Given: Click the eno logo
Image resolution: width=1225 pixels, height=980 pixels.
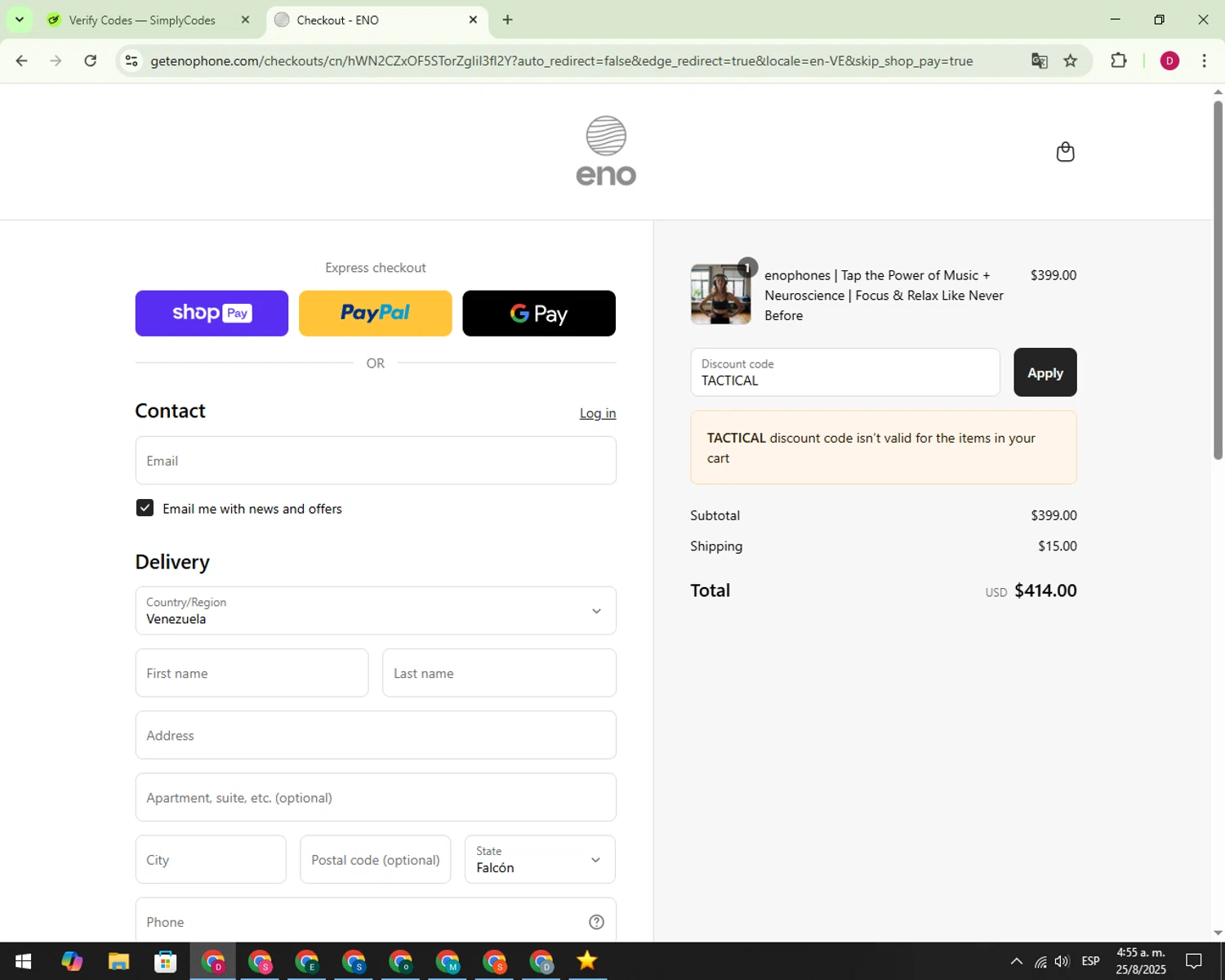Looking at the screenshot, I should (x=606, y=151).
